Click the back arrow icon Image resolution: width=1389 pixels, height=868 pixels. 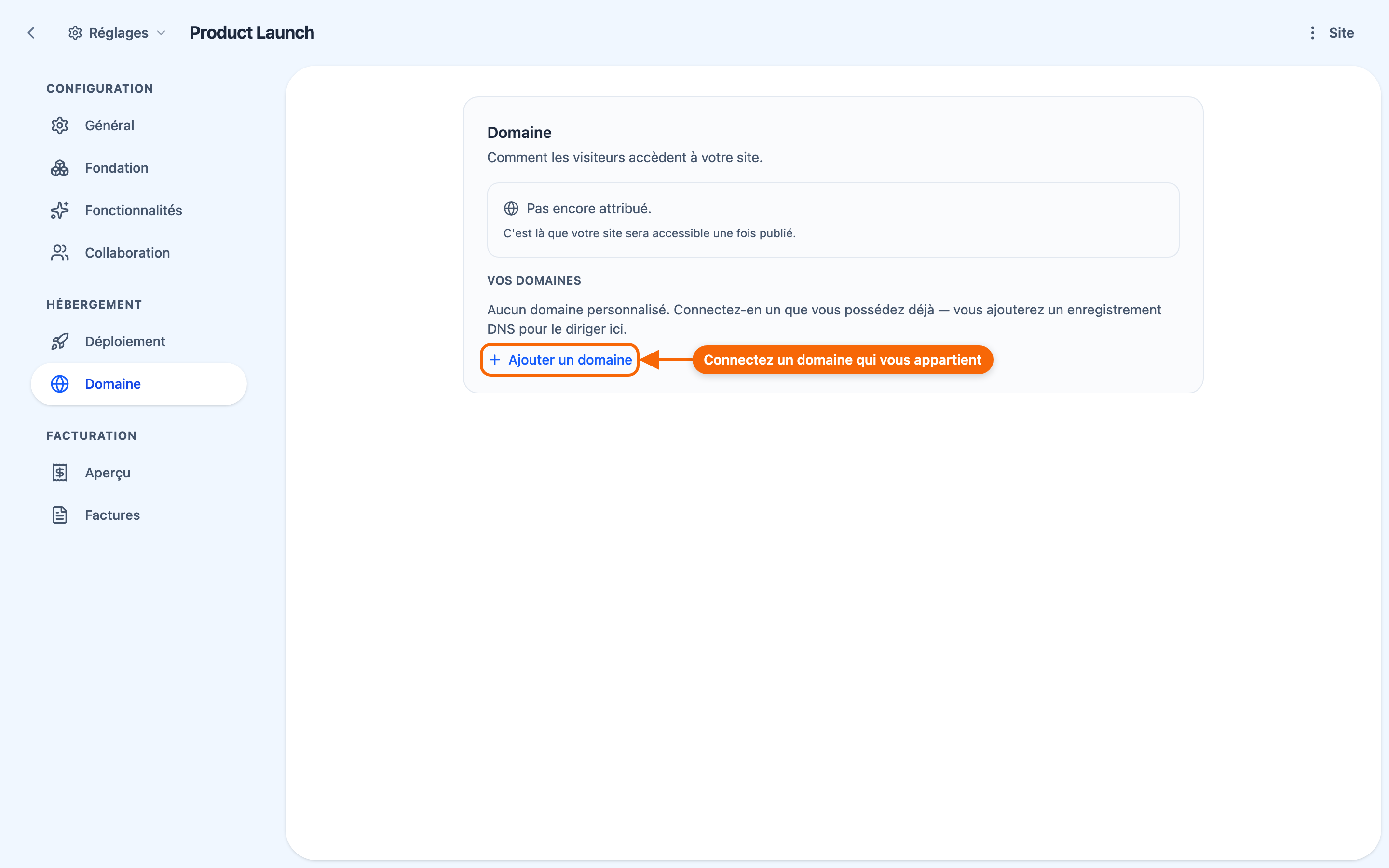point(31,33)
